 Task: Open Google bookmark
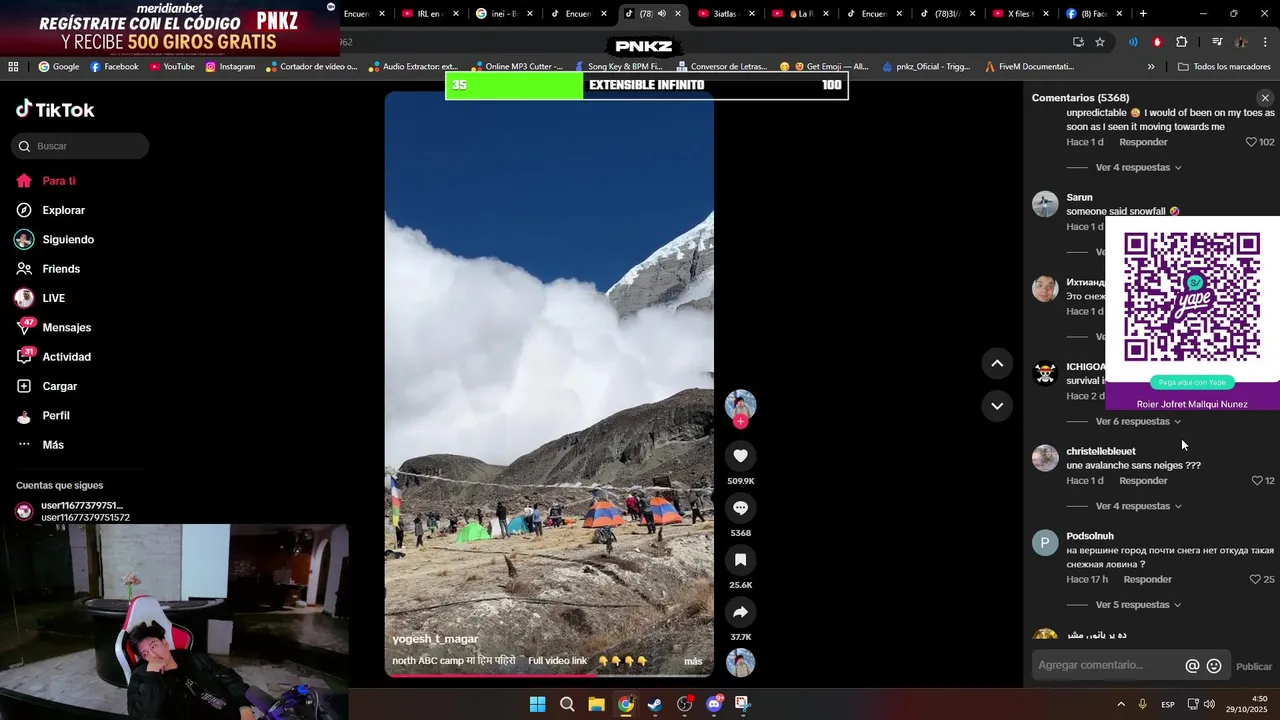[x=58, y=67]
